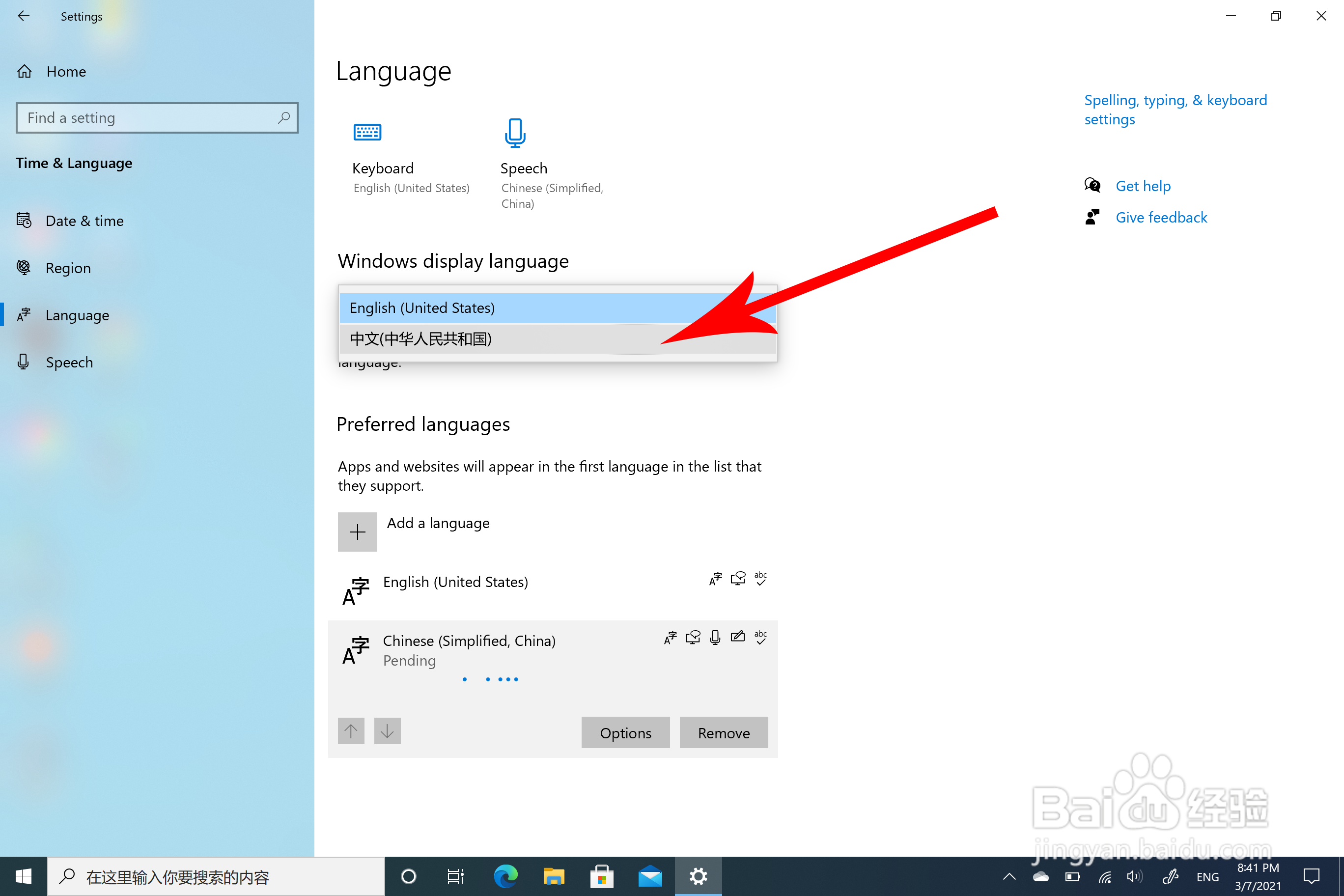The height and width of the screenshot is (896, 1344).
Task: Remove the Chinese (Simplified, China) language
Action: (x=724, y=732)
